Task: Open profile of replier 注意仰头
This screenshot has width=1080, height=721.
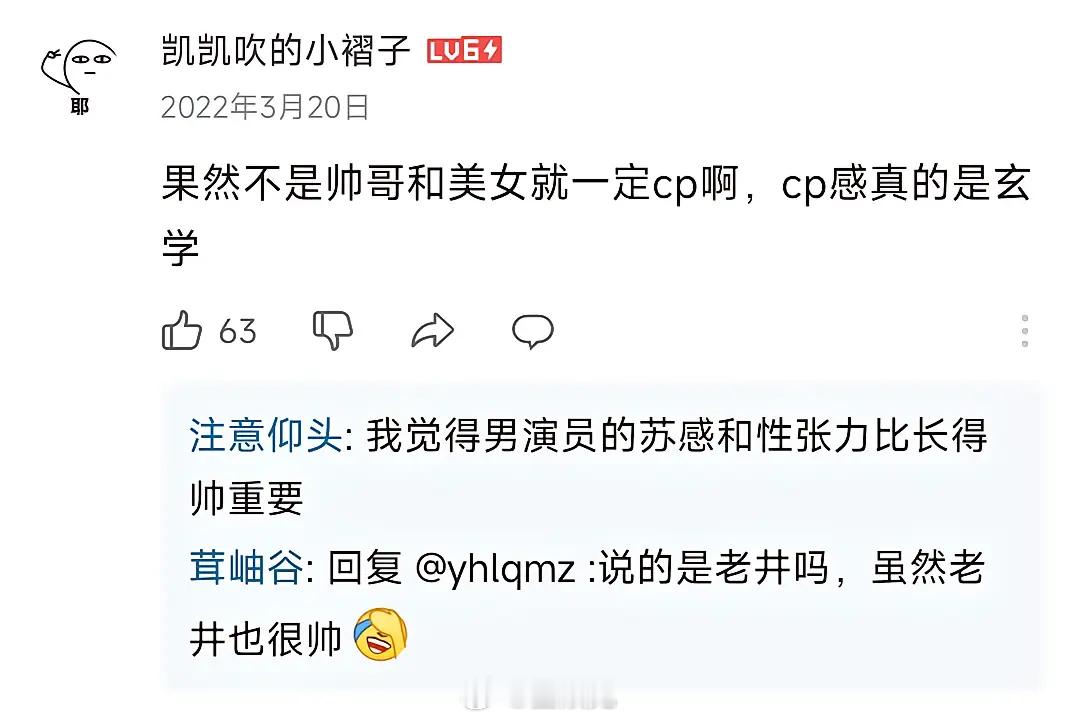Action: [x=266, y=436]
